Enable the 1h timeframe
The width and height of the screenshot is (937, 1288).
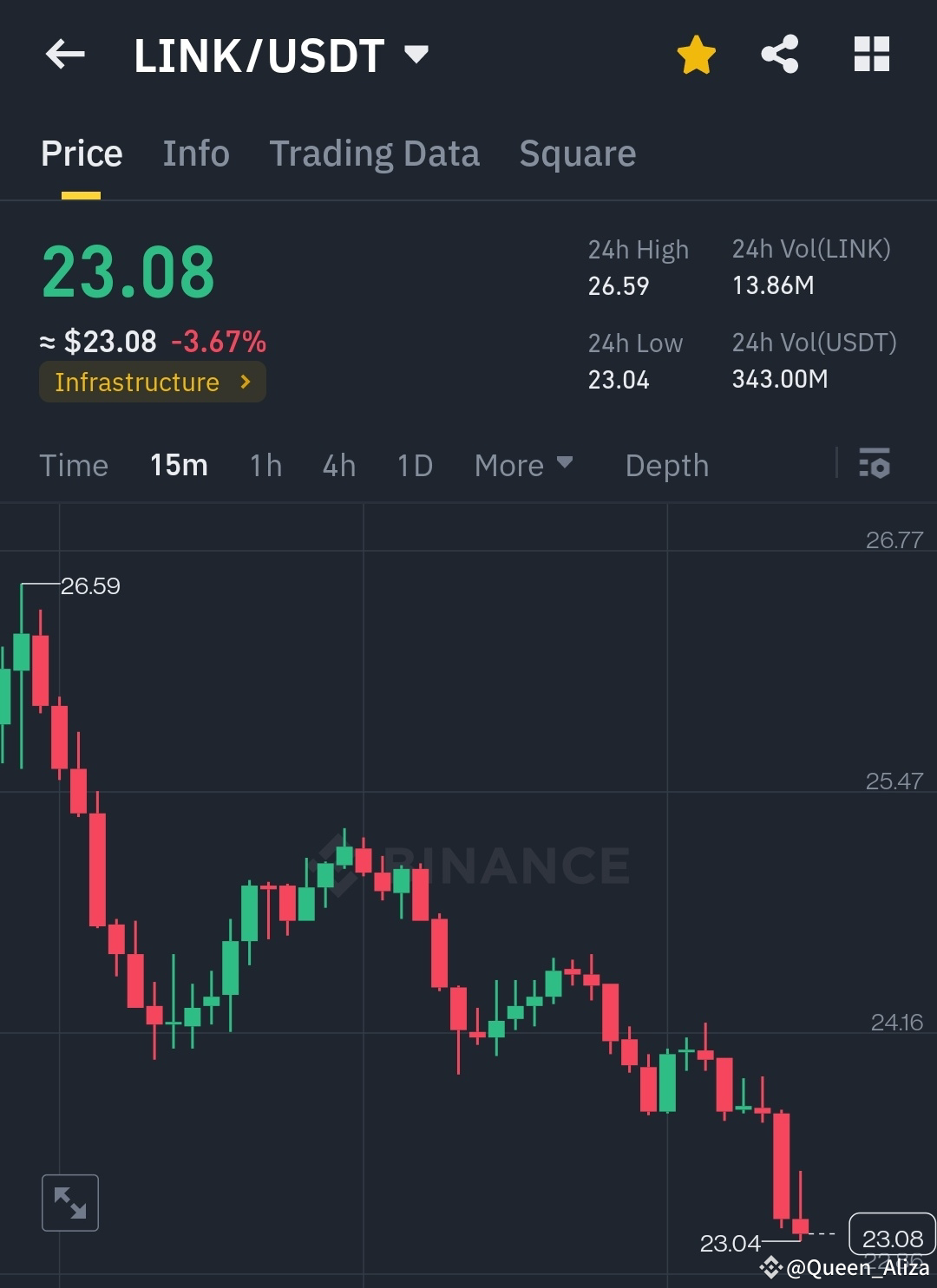[265, 466]
